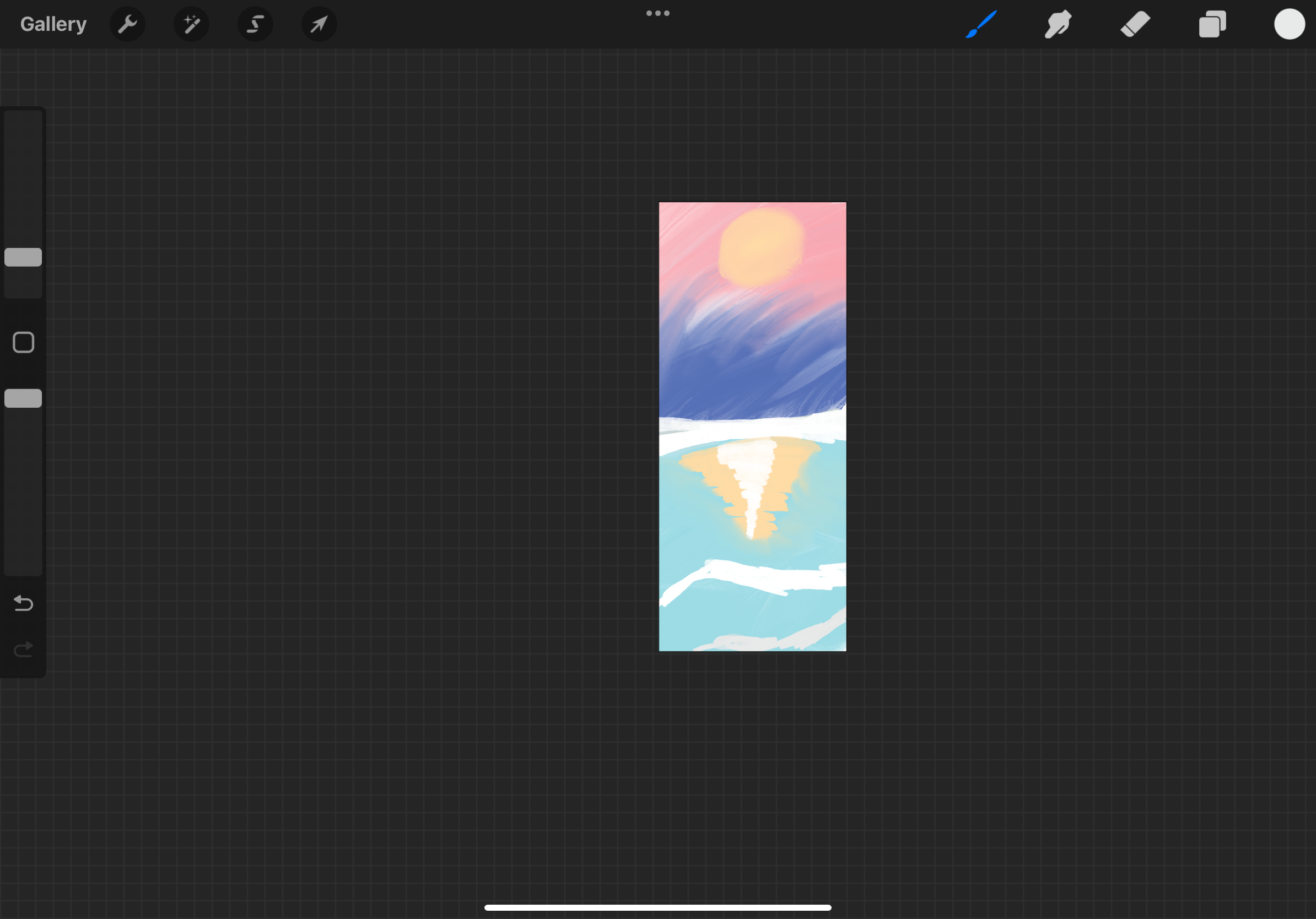Image resolution: width=1316 pixels, height=919 pixels.
Task: Open the Layers panel
Action: (x=1212, y=24)
